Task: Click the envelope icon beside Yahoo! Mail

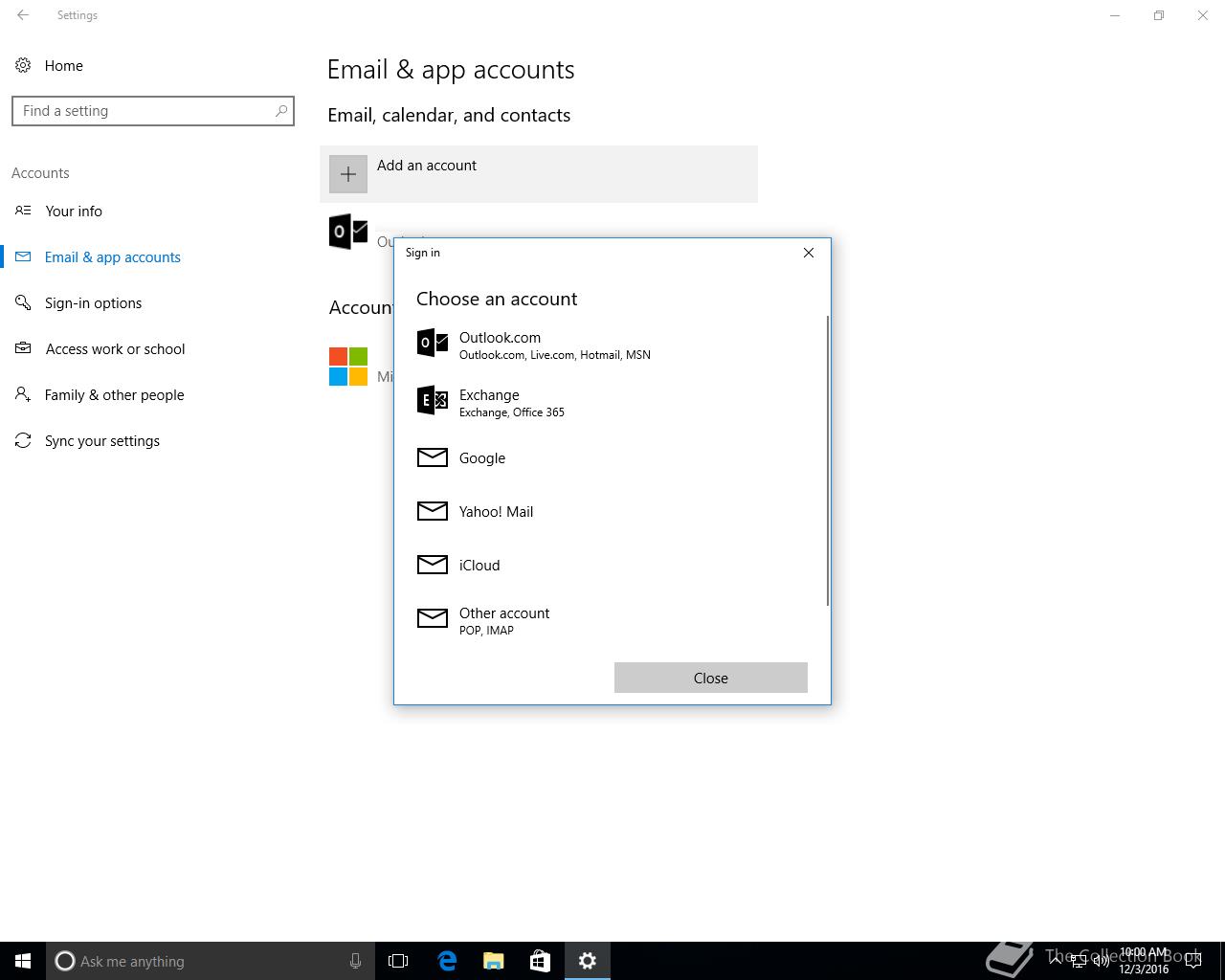Action: point(433,511)
